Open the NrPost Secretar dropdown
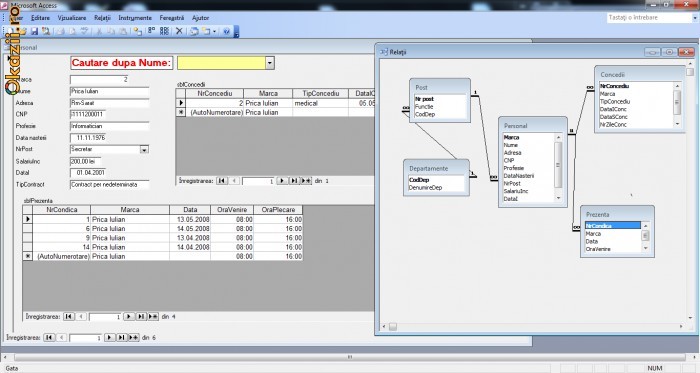Image resolution: width=700 pixels, height=373 pixels. [x=144, y=150]
